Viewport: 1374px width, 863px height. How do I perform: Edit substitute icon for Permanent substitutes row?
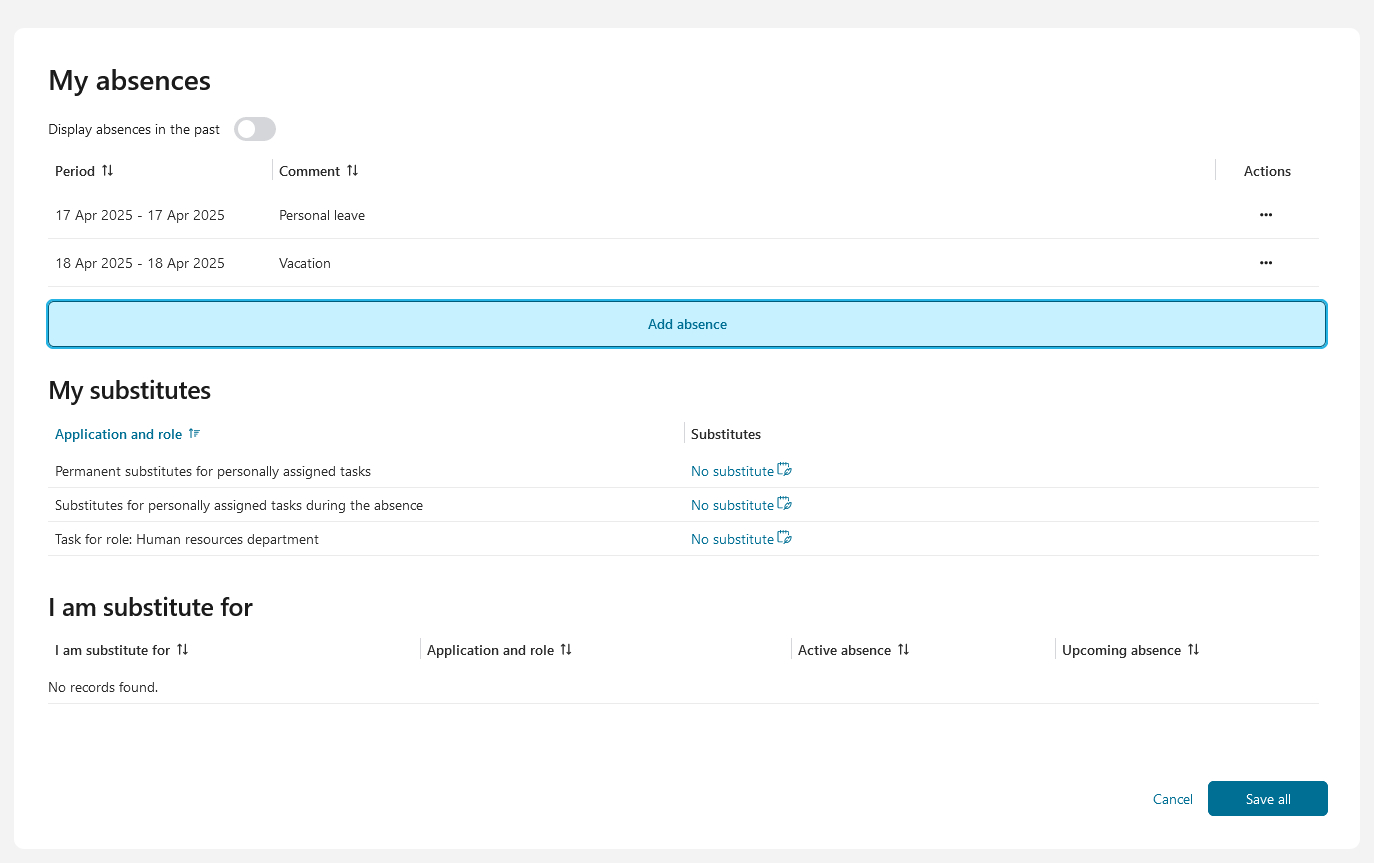[x=785, y=470]
